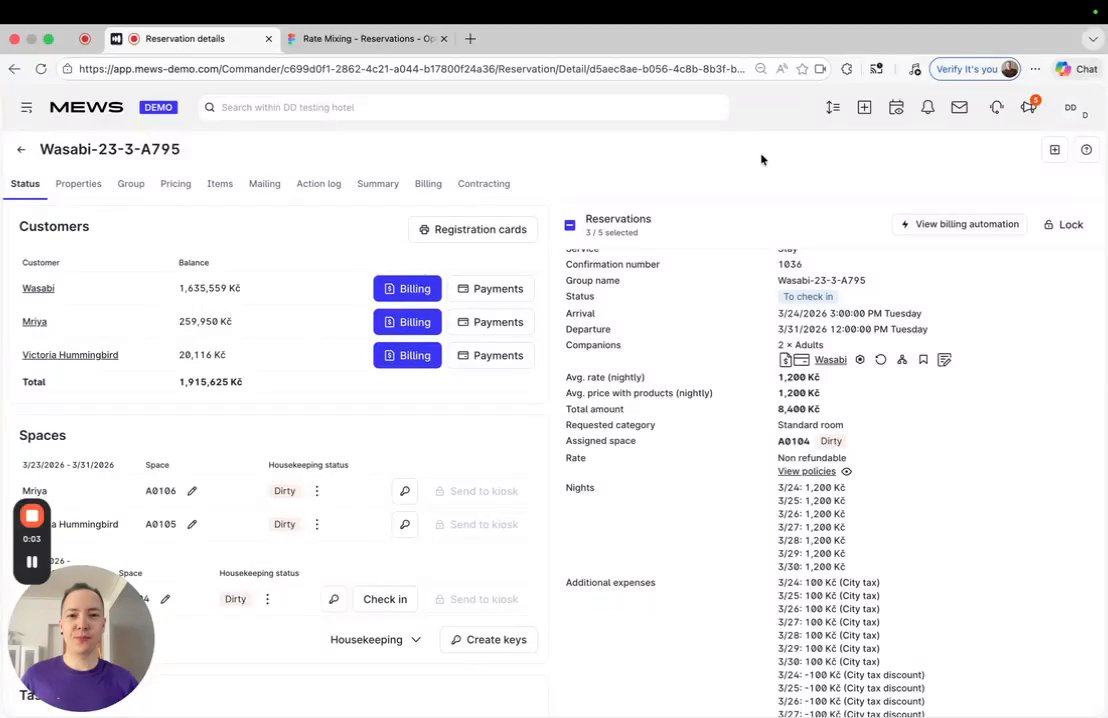Screen dimensions: 1108x718
Task: Click the notes icon in companions row
Action: tap(944, 360)
